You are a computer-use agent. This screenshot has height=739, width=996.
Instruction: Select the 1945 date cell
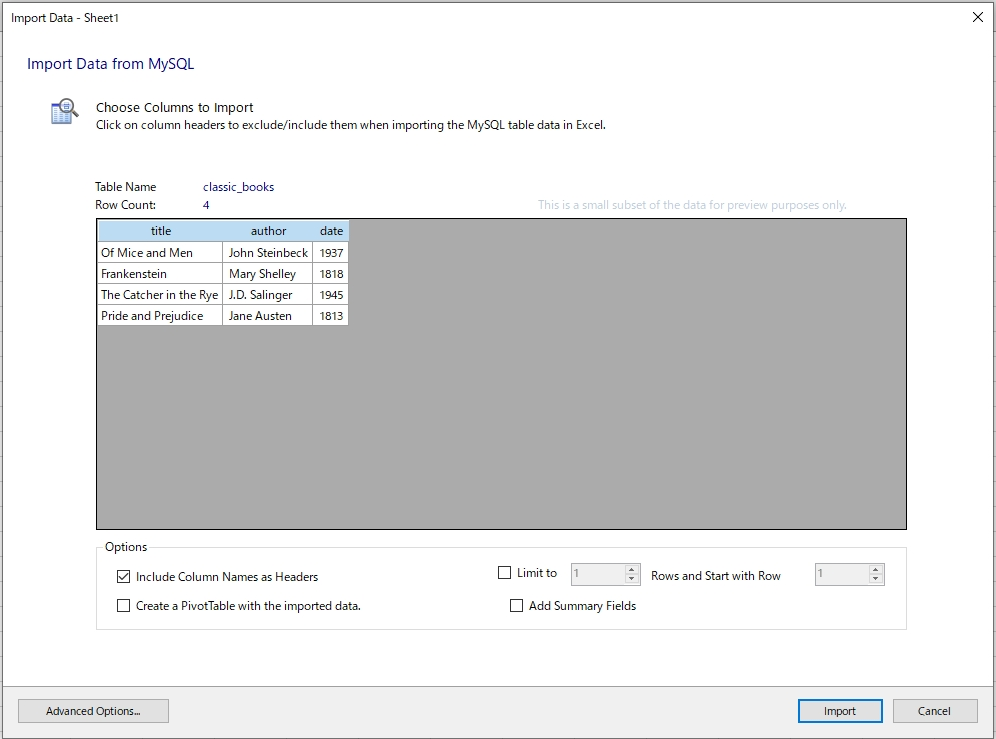click(331, 295)
